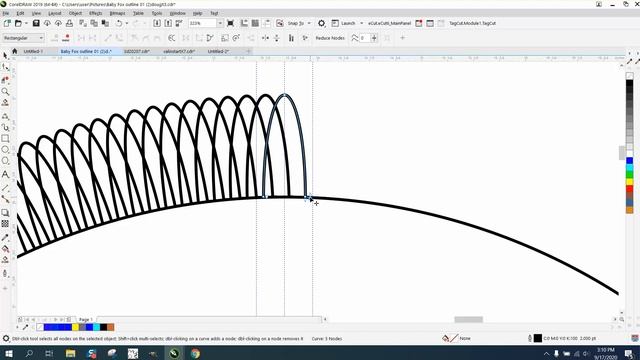Open the File menu
The height and width of the screenshot is (360, 640).
point(6,13)
